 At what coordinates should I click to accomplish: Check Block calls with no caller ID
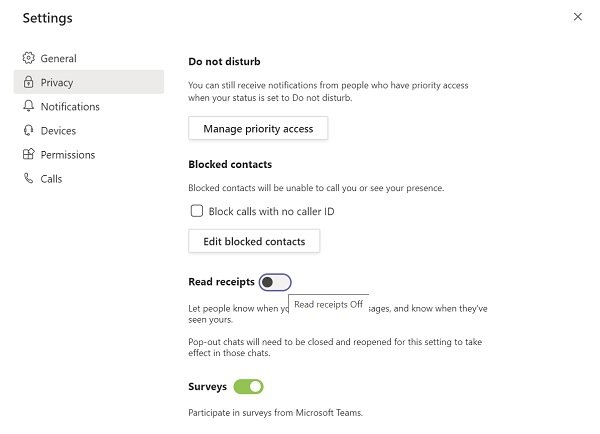pyautogui.click(x=196, y=212)
